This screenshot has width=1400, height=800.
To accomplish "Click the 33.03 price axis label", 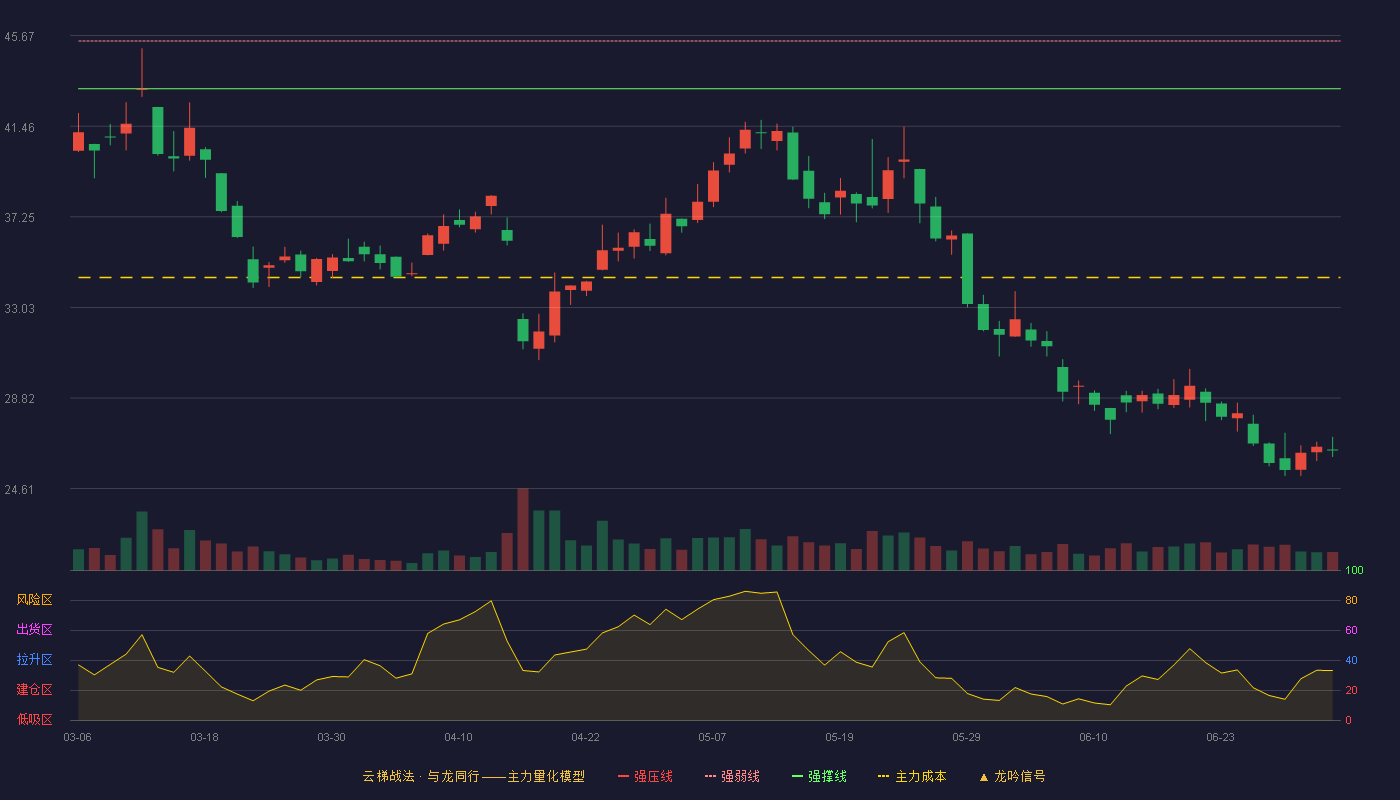I will pos(19,309).
